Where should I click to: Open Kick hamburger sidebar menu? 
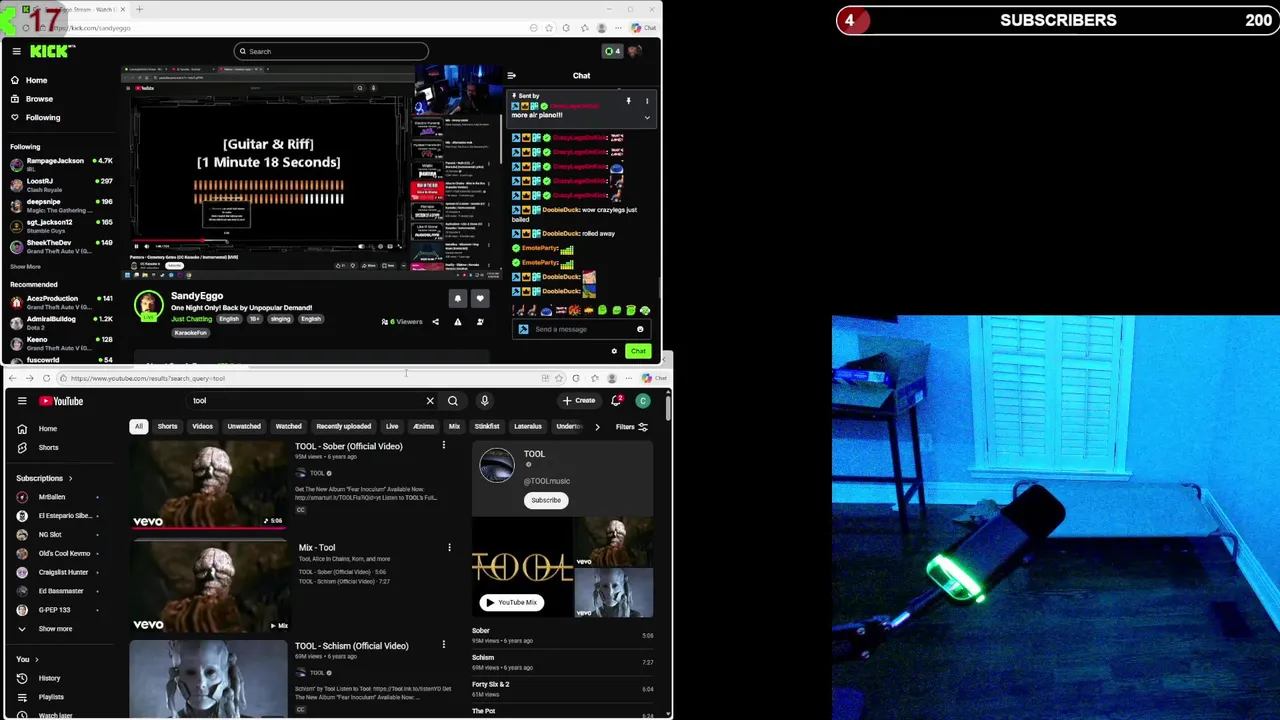point(16,51)
